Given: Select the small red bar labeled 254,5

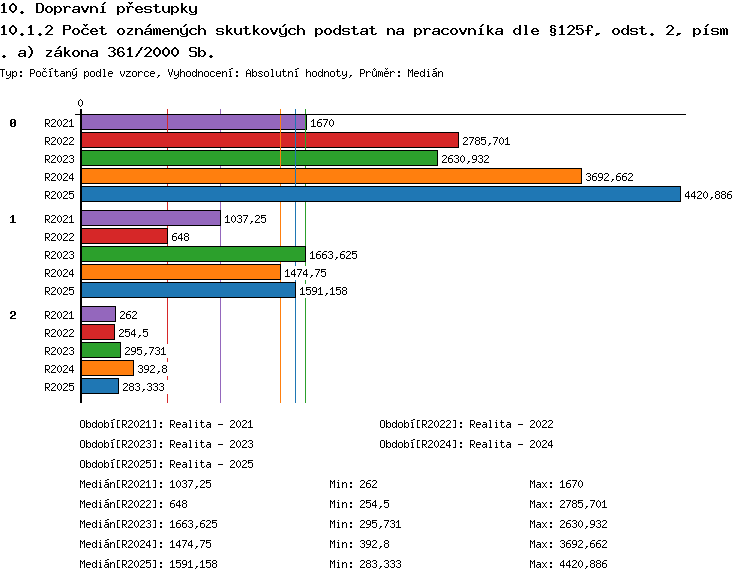Looking at the screenshot, I should 98,332.
